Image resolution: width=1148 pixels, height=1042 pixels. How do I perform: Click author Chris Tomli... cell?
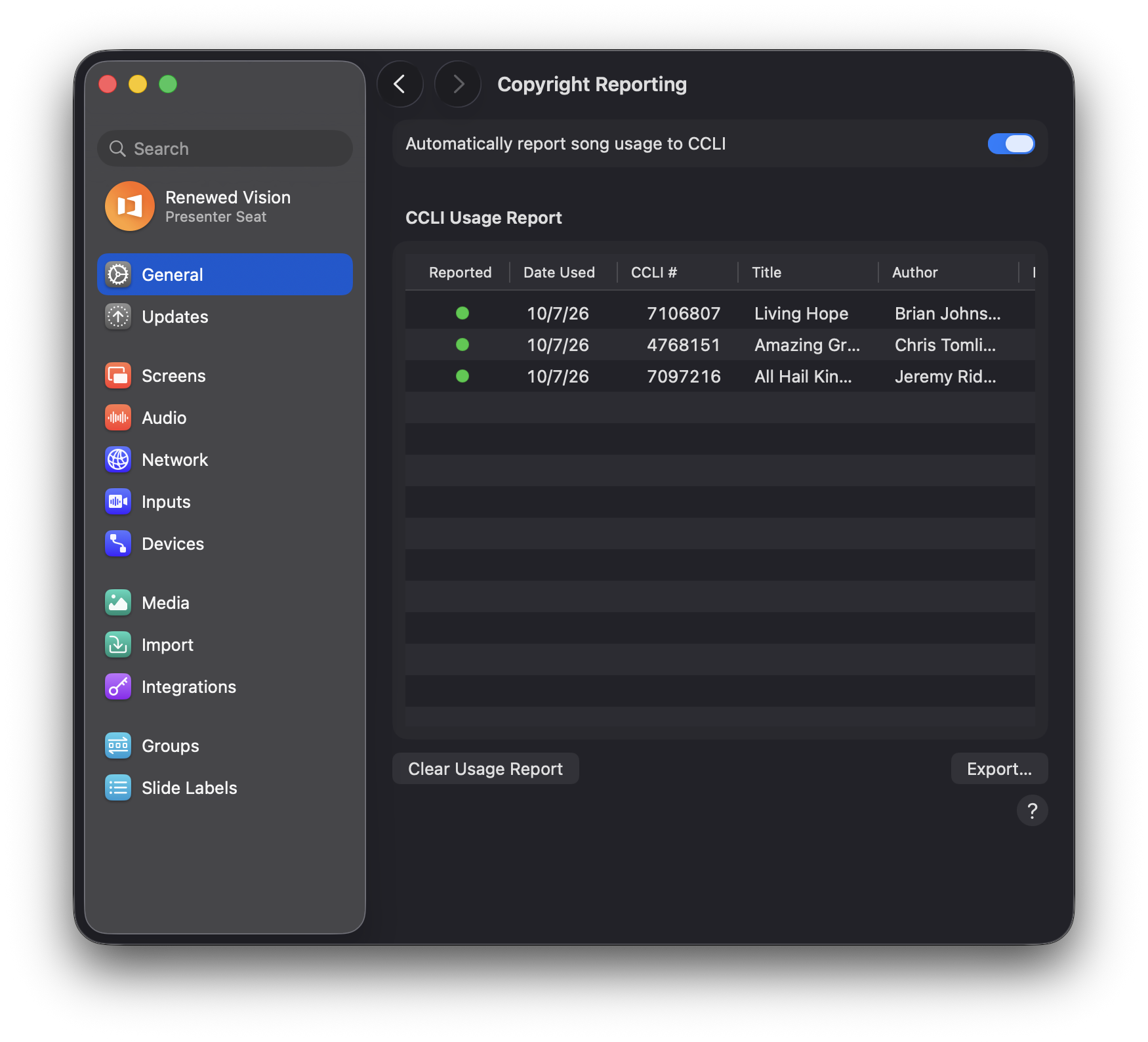point(945,345)
